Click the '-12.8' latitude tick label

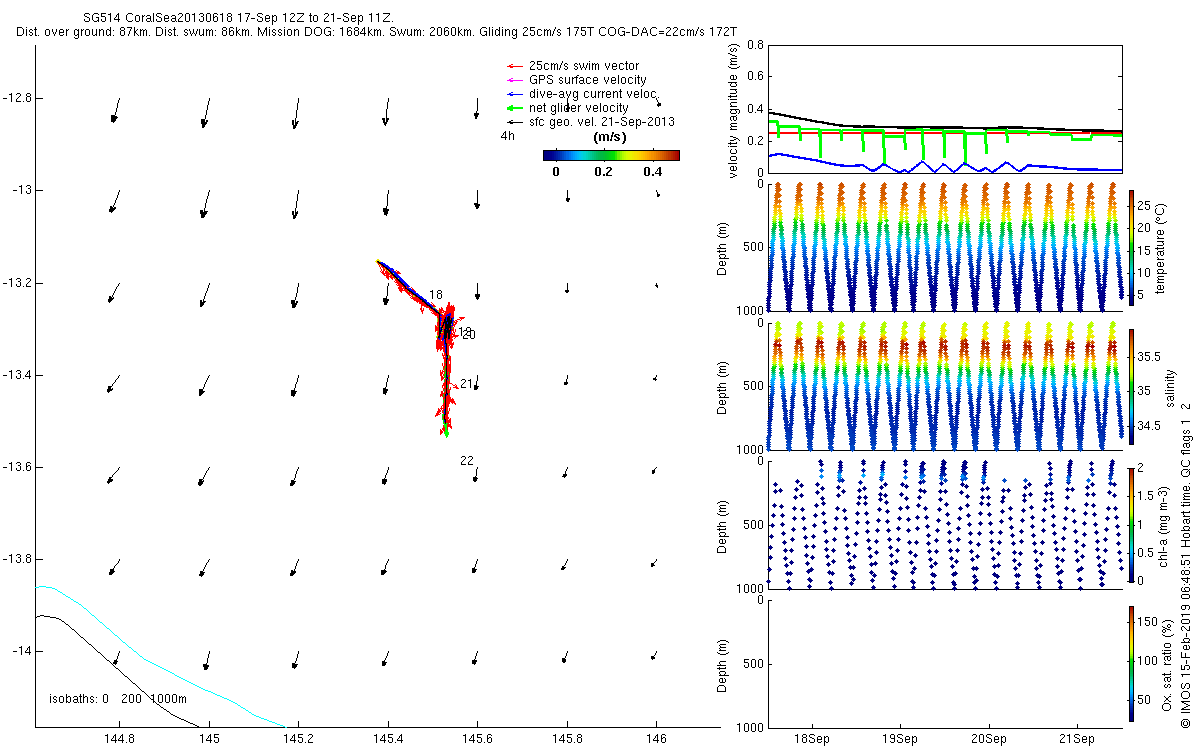point(17,98)
